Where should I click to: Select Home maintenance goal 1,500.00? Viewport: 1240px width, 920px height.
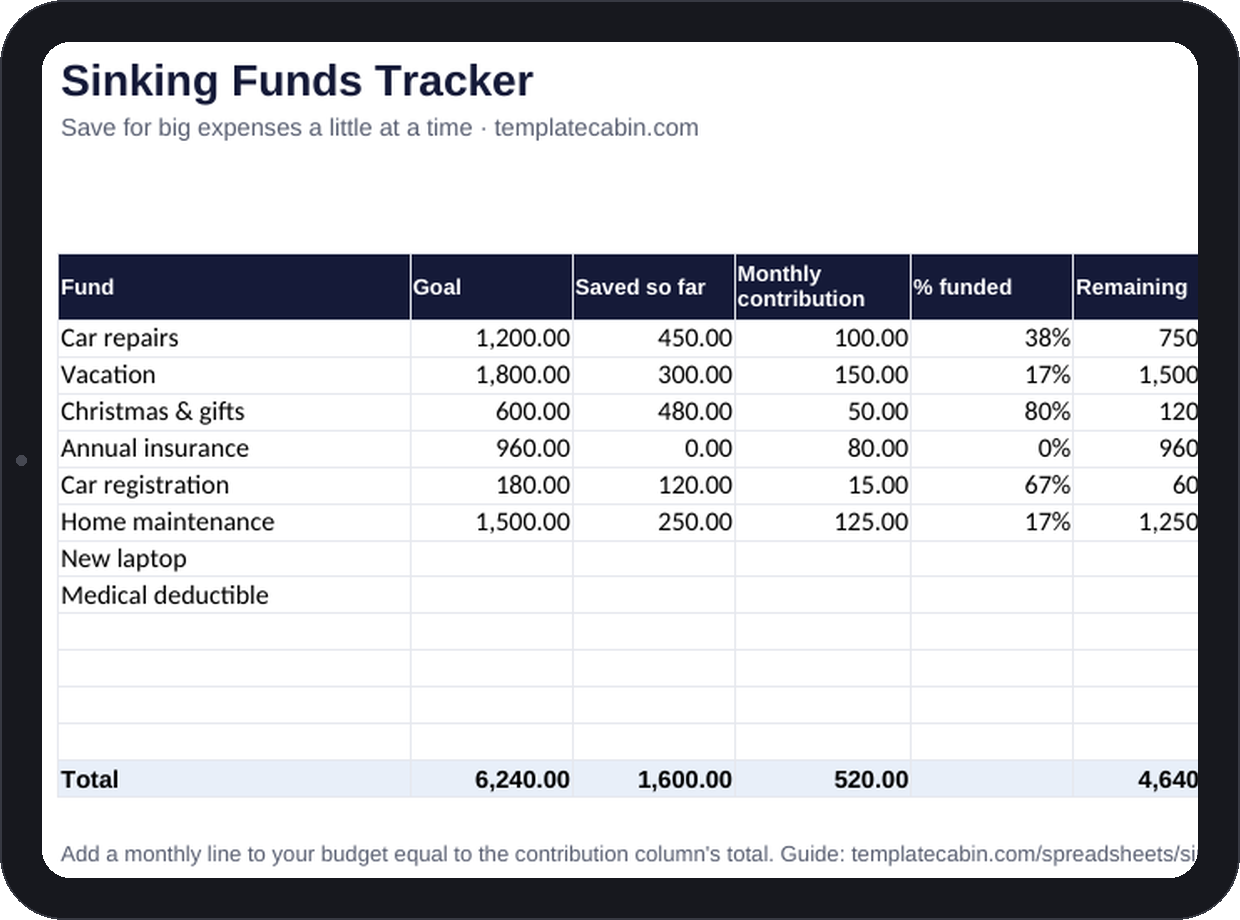pyautogui.click(x=492, y=522)
